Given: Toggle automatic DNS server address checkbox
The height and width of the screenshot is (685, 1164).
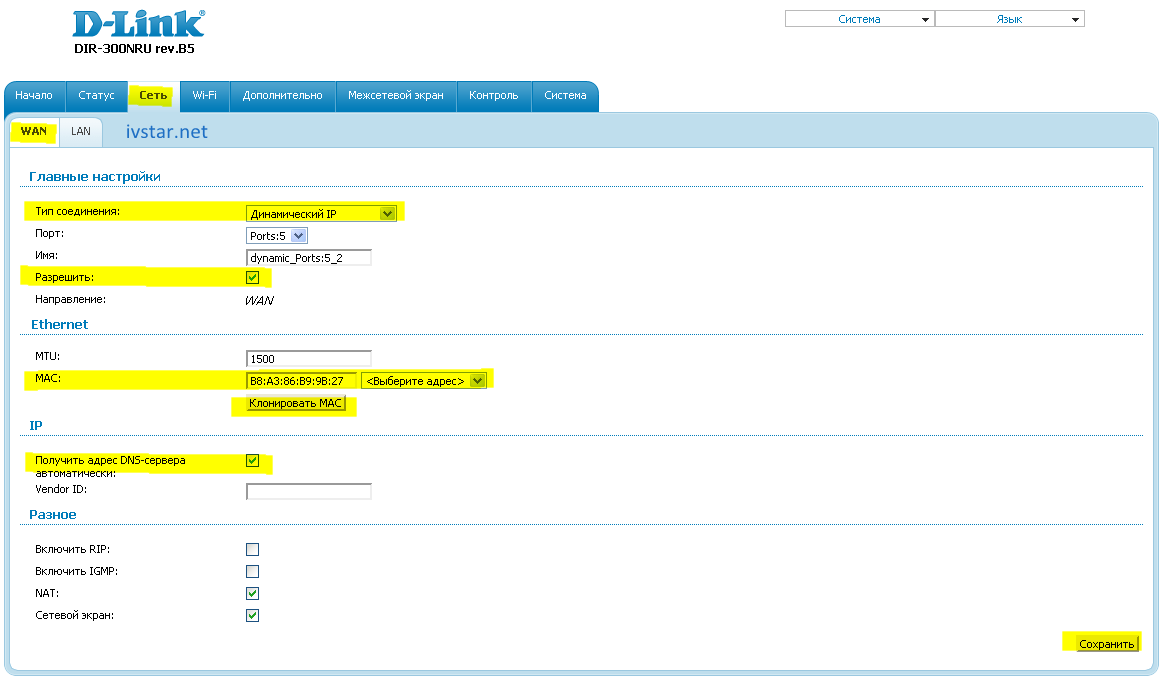Looking at the screenshot, I should click(x=253, y=461).
